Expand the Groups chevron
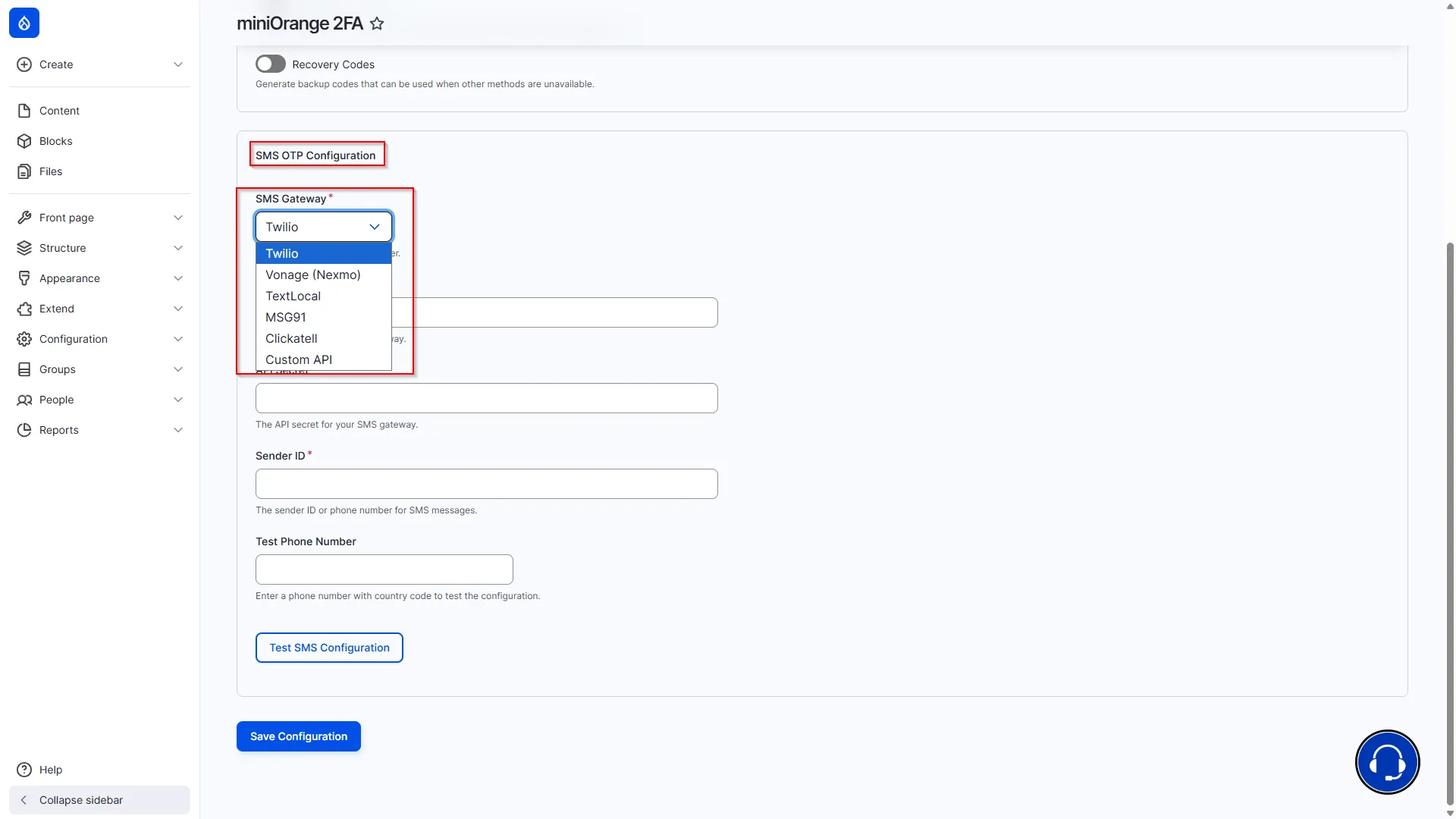 [x=178, y=369]
